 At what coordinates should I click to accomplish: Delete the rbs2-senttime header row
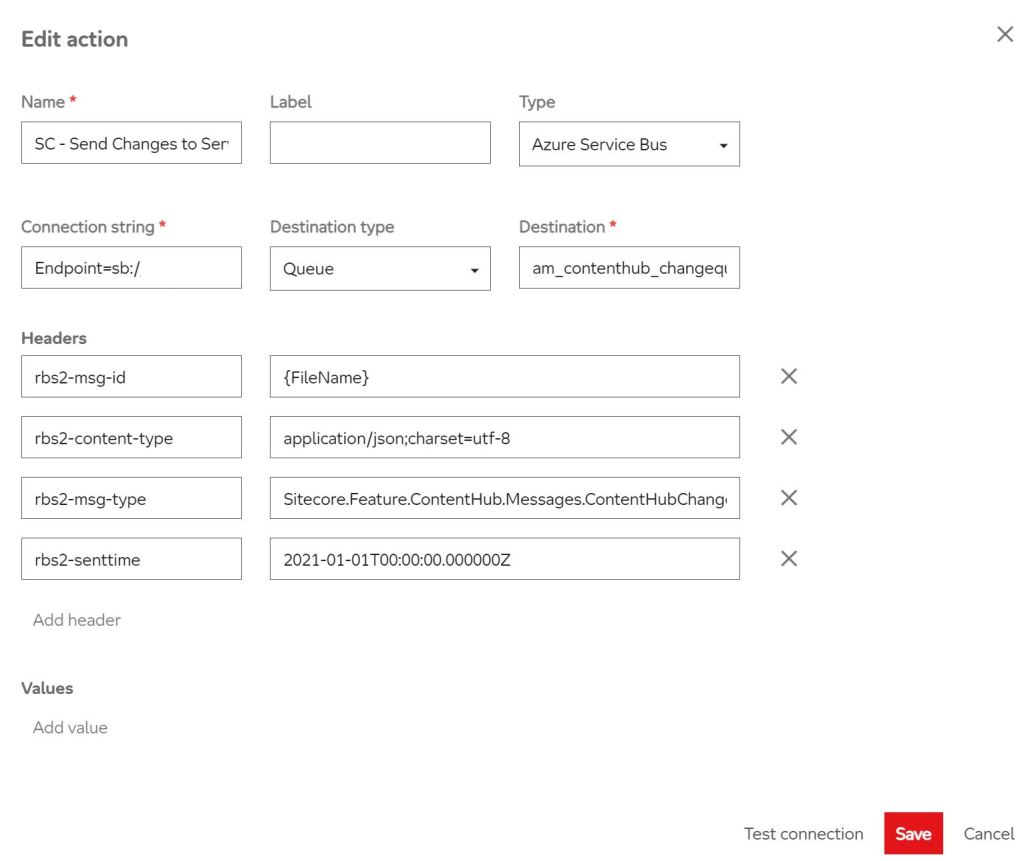[x=788, y=559]
